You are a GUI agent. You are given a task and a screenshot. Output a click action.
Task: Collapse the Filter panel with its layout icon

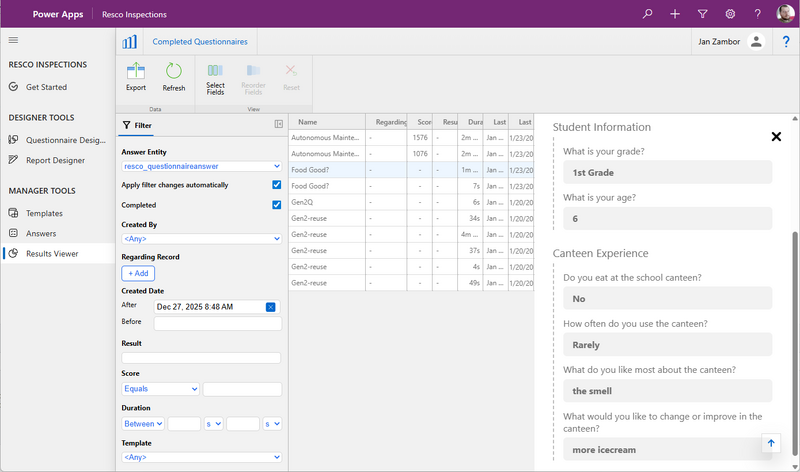279,125
